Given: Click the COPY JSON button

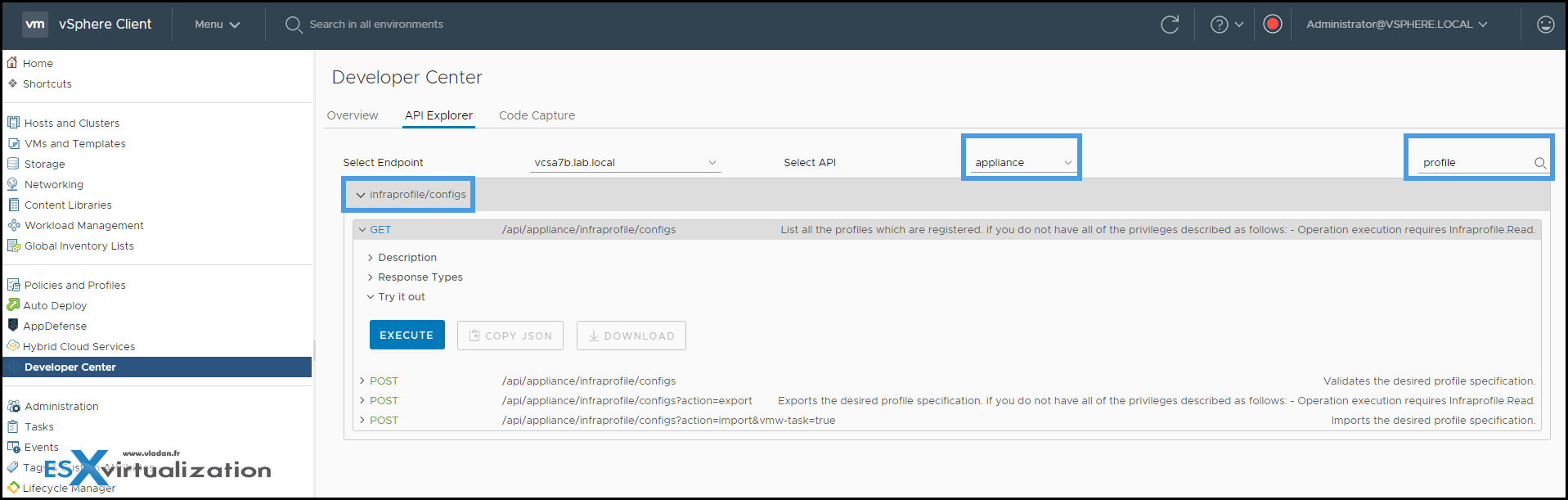Looking at the screenshot, I should pyautogui.click(x=510, y=336).
